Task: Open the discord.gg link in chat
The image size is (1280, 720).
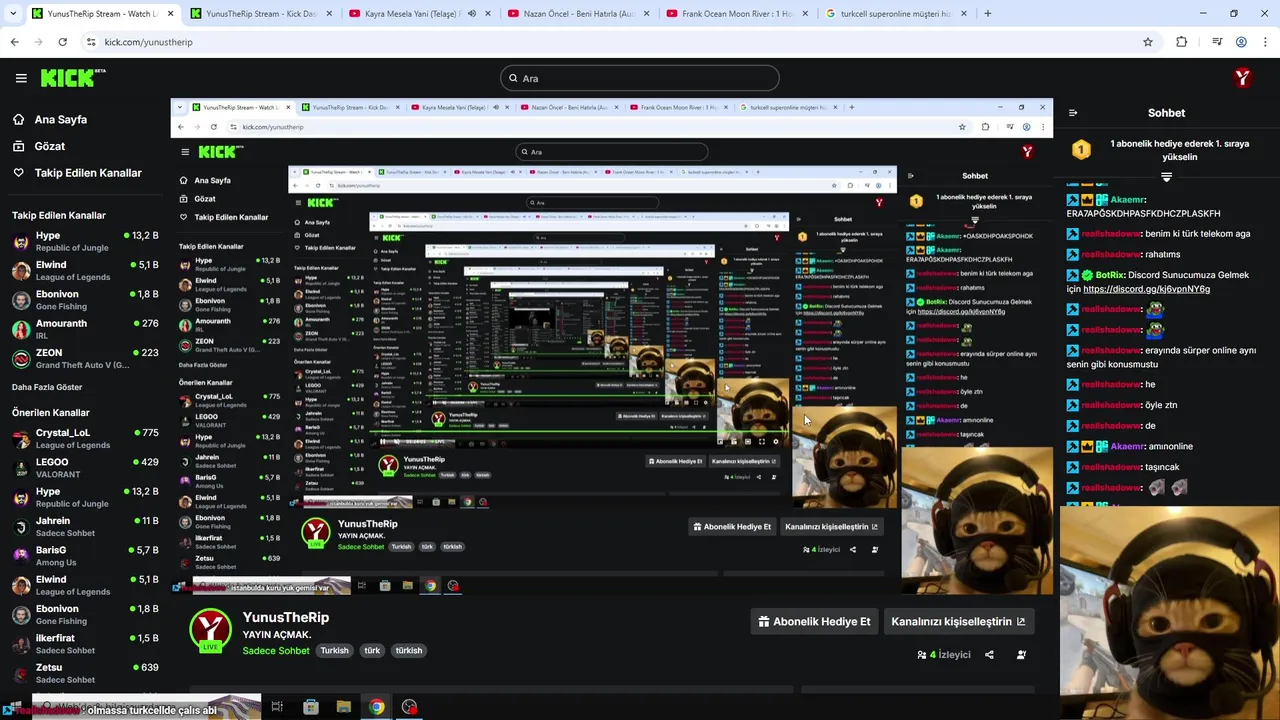Action: 1146,289
